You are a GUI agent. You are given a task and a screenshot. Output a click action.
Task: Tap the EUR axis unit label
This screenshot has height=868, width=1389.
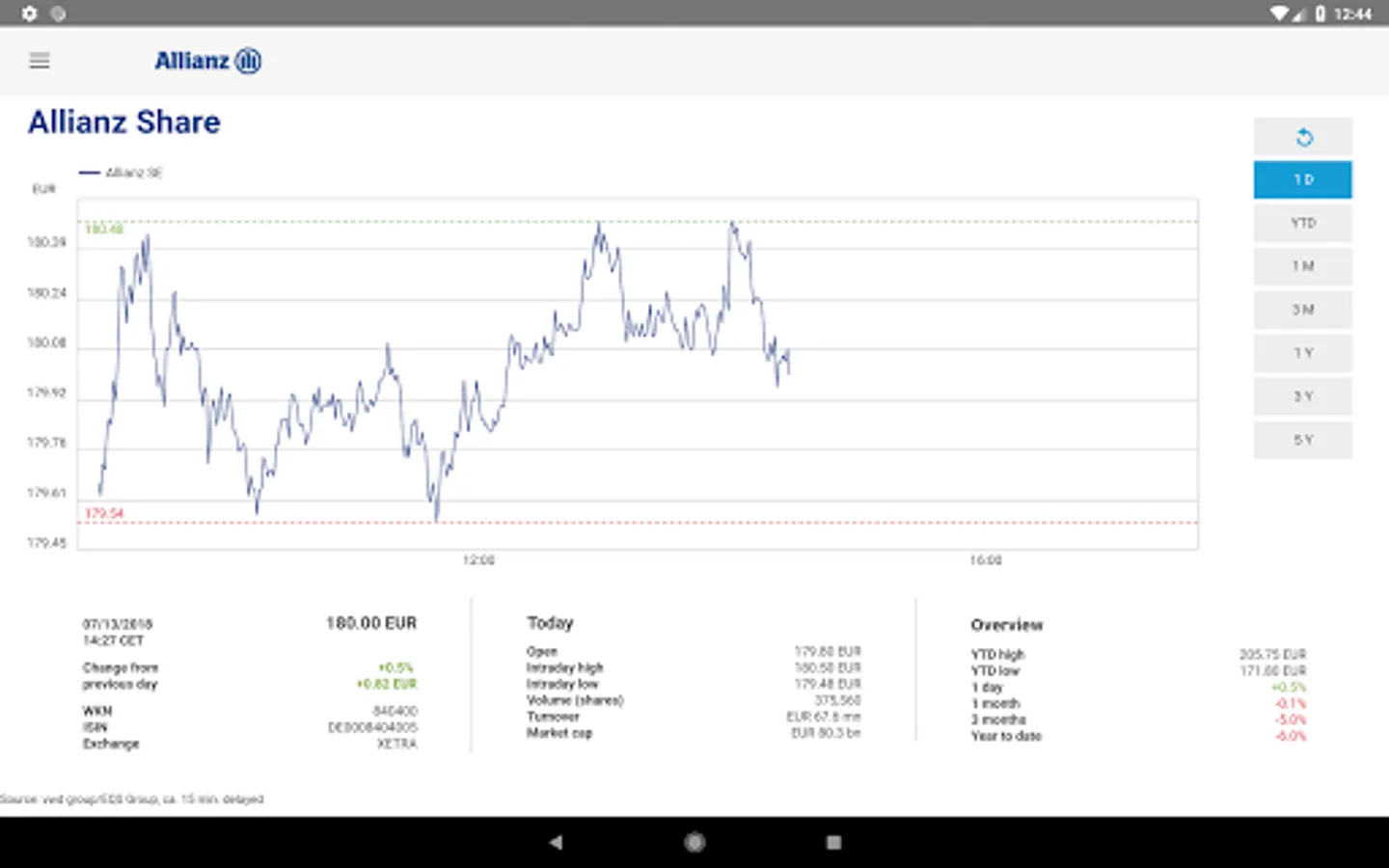(x=44, y=189)
